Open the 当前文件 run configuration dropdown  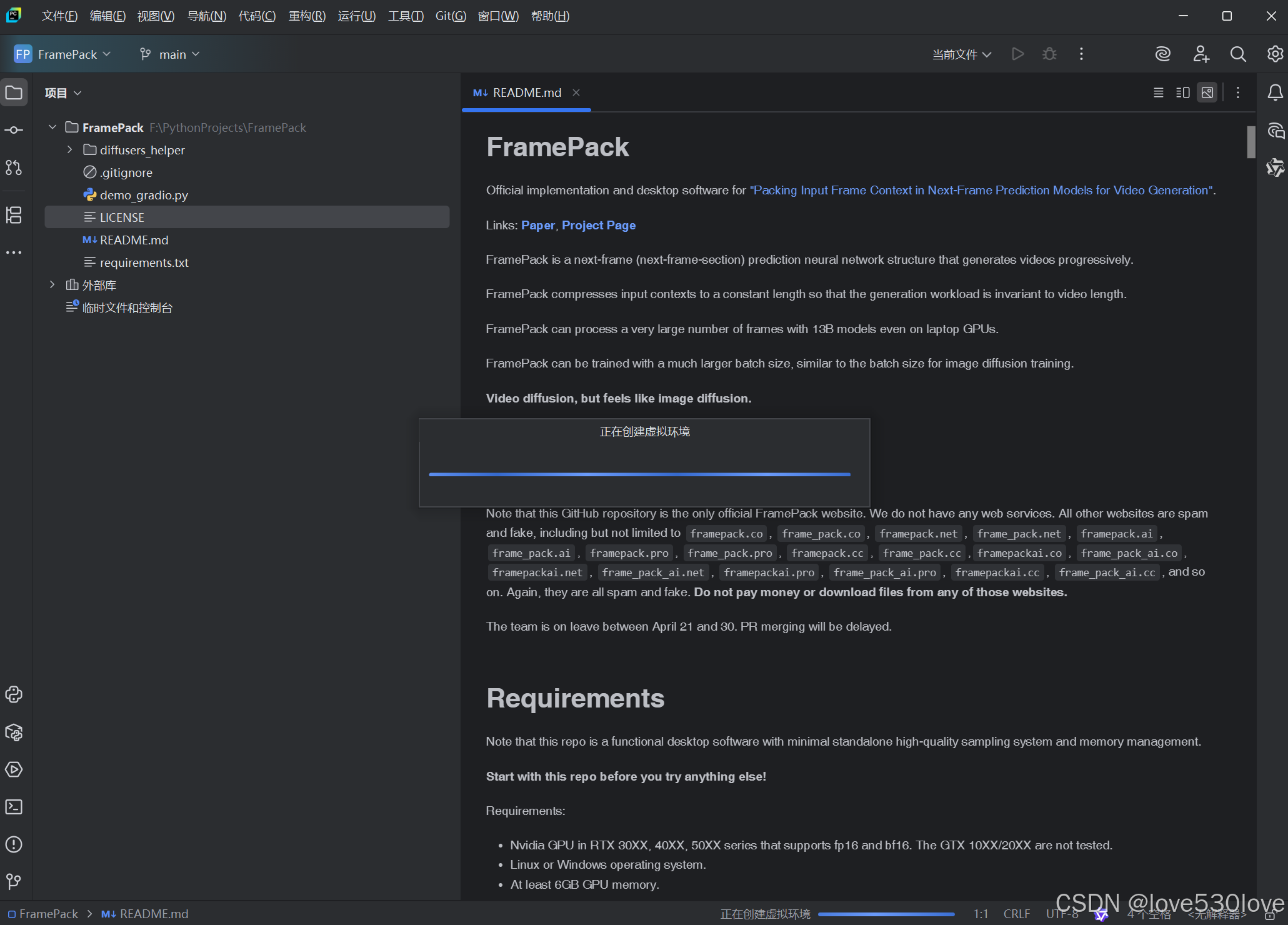(x=961, y=54)
